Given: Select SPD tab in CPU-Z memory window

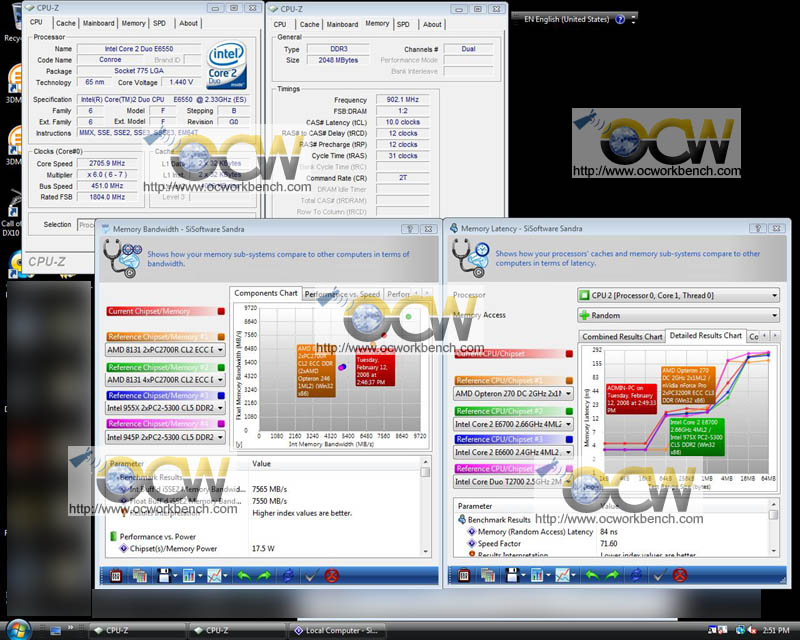Looking at the screenshot, I should point(403,24).
